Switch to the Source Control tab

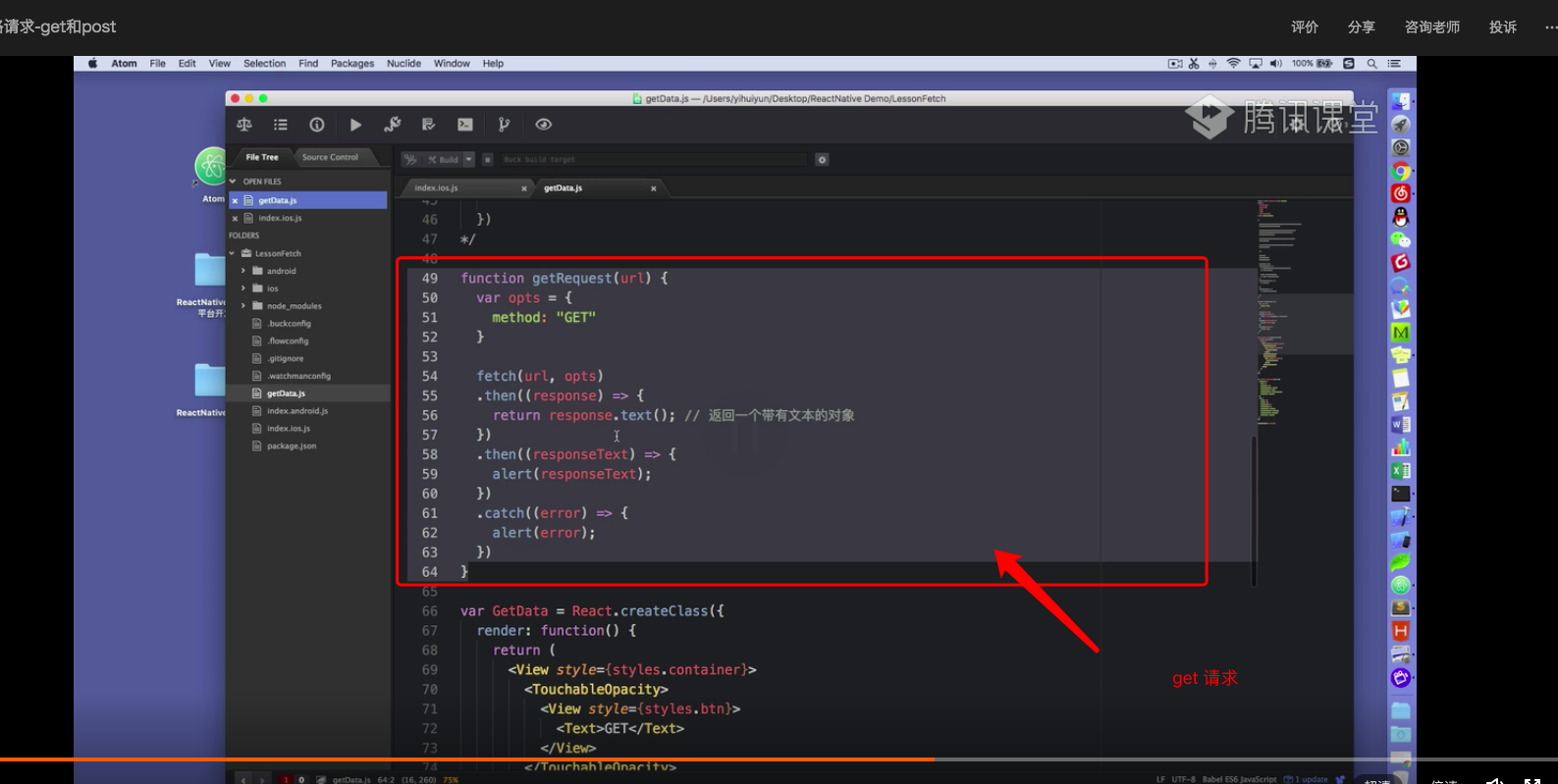pos(330,157)
